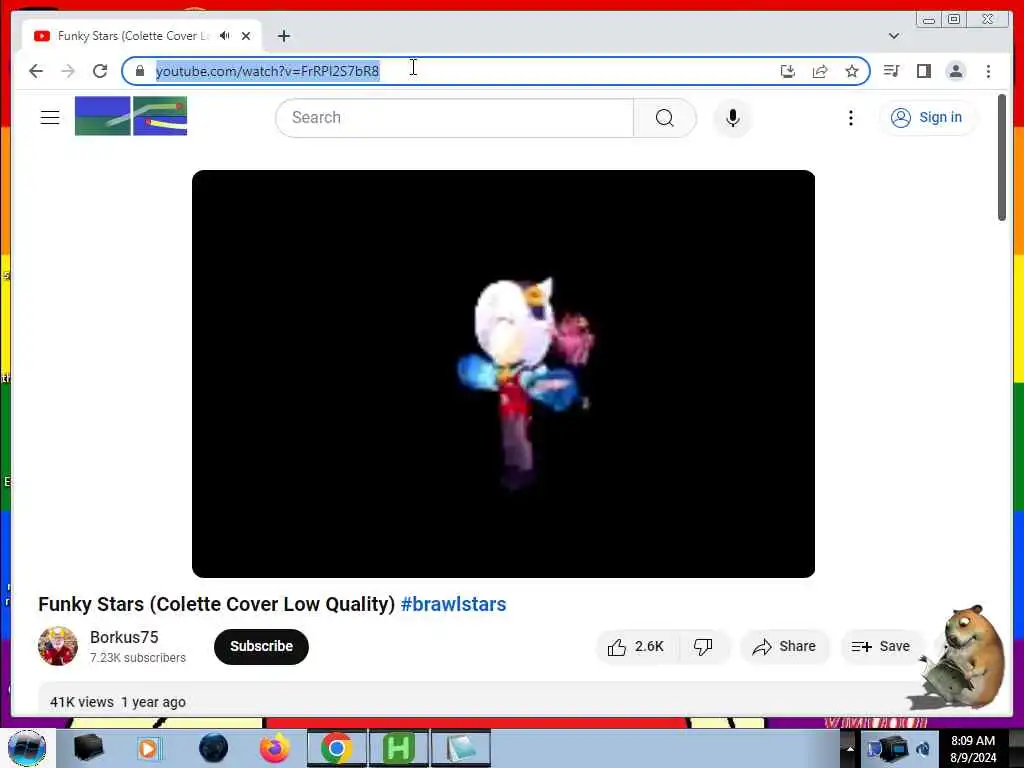This screenshot has height=768, width=1024.
Task: Open the notepad-like taskbar app
Action: (460, 748)
